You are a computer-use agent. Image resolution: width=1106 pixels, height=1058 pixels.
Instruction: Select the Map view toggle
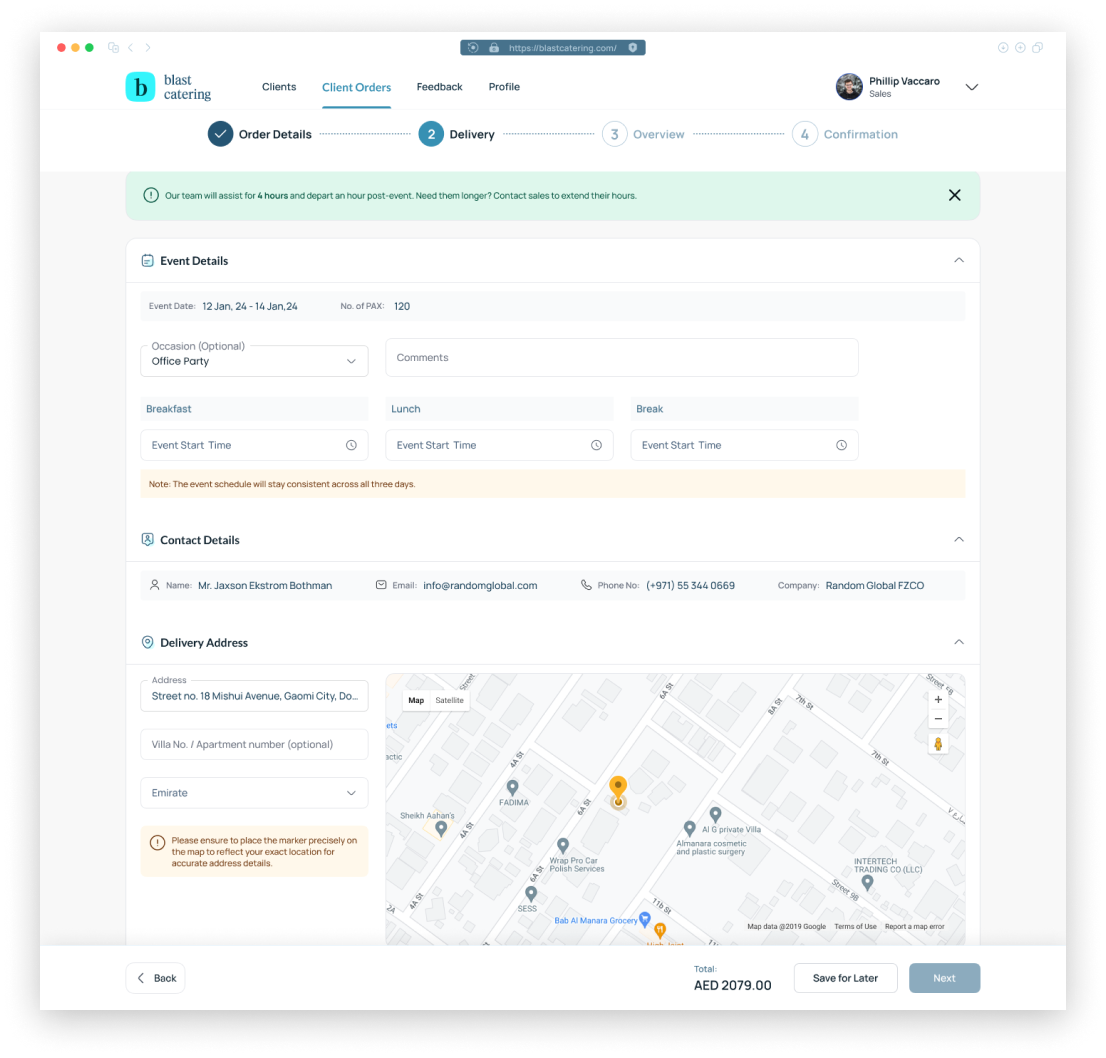(416, 700)
